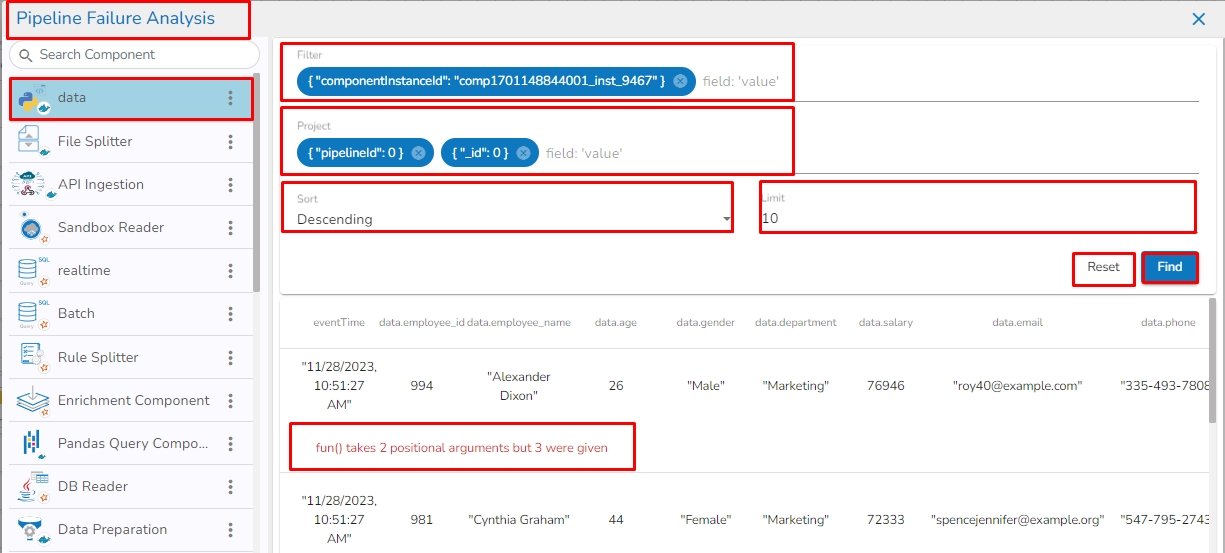Click the DB Reader component icon

32,486
